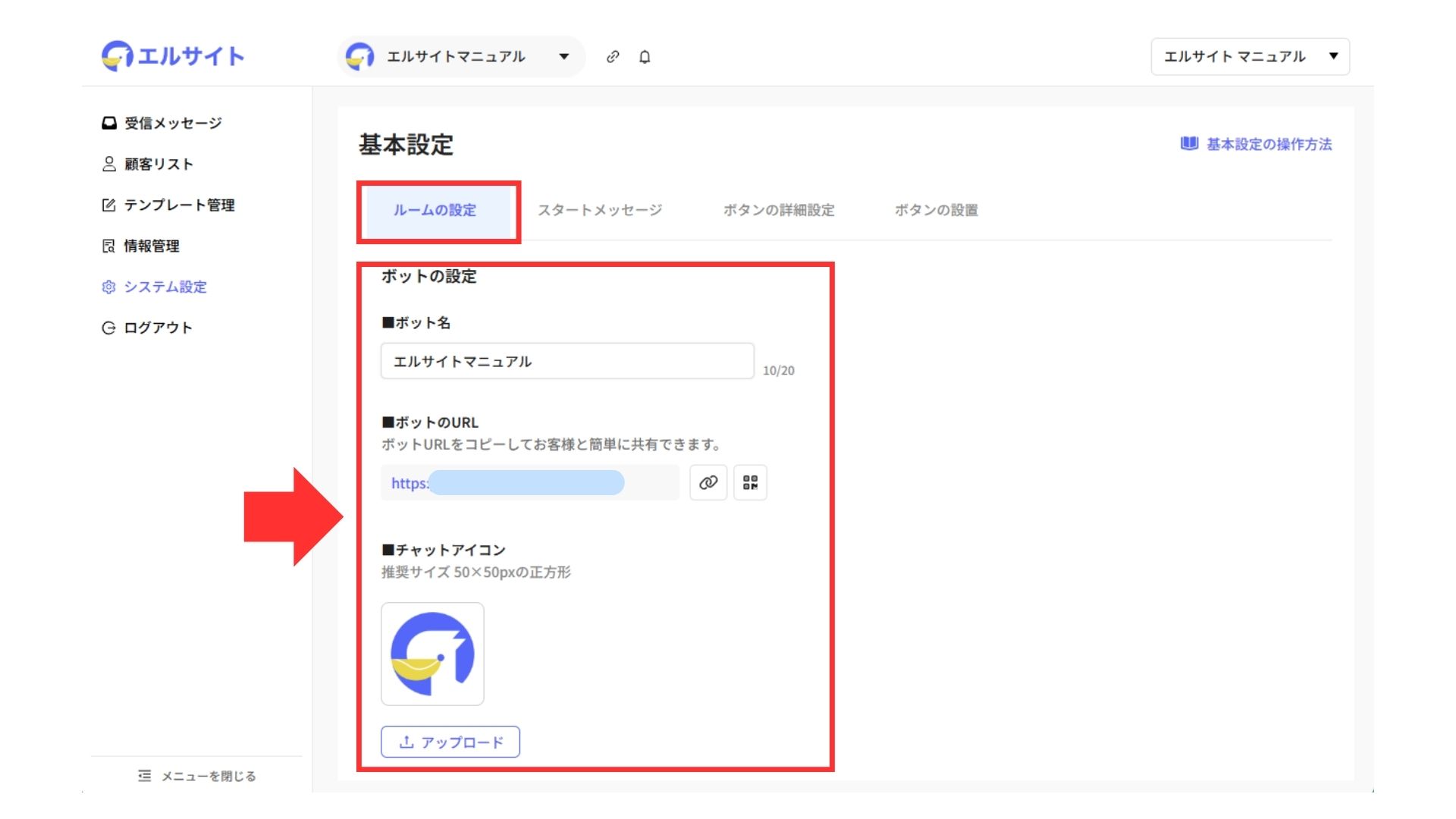Collapse the sidebar with the メニューを閉じる icon
The image size is (1456, 819).
click(x=145, y=776)
